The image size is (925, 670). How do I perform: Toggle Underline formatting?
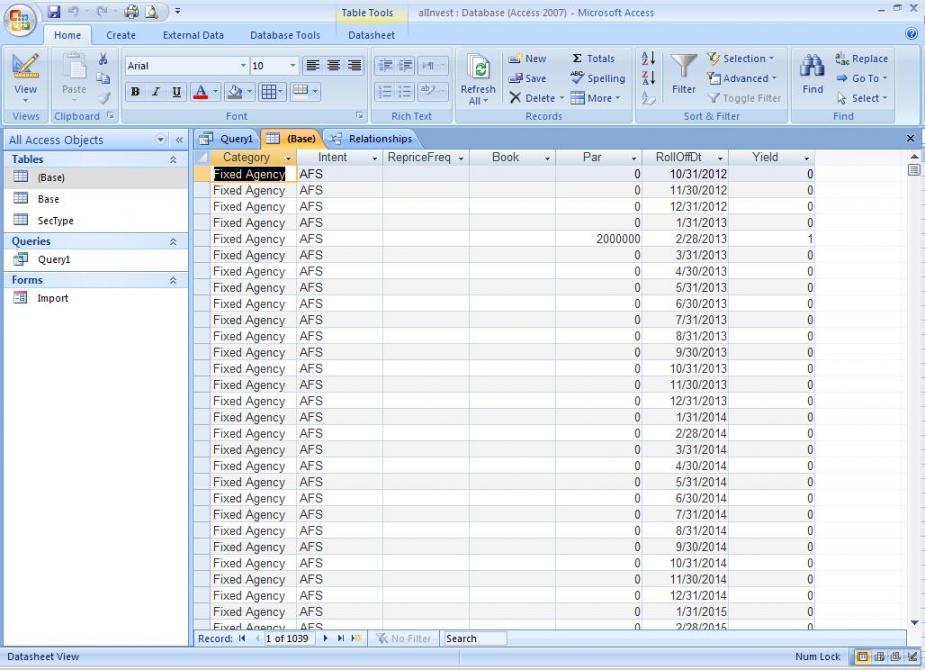(176, 91)
